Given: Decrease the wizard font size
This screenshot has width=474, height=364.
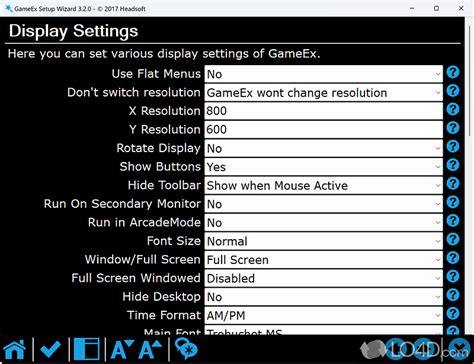Looking at the screenshot, I should (x=122, y=349).
